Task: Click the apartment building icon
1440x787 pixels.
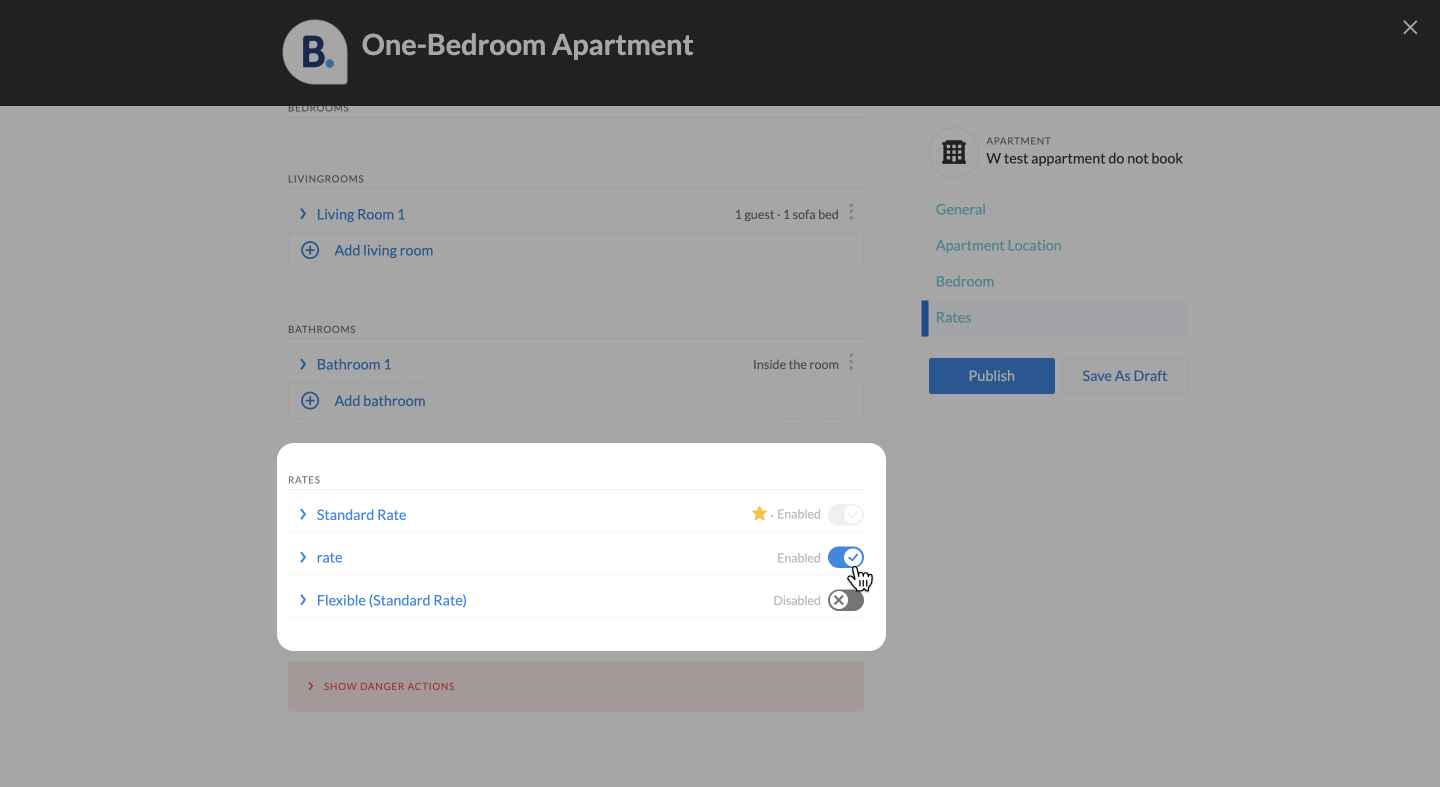Action: point(954,152)
